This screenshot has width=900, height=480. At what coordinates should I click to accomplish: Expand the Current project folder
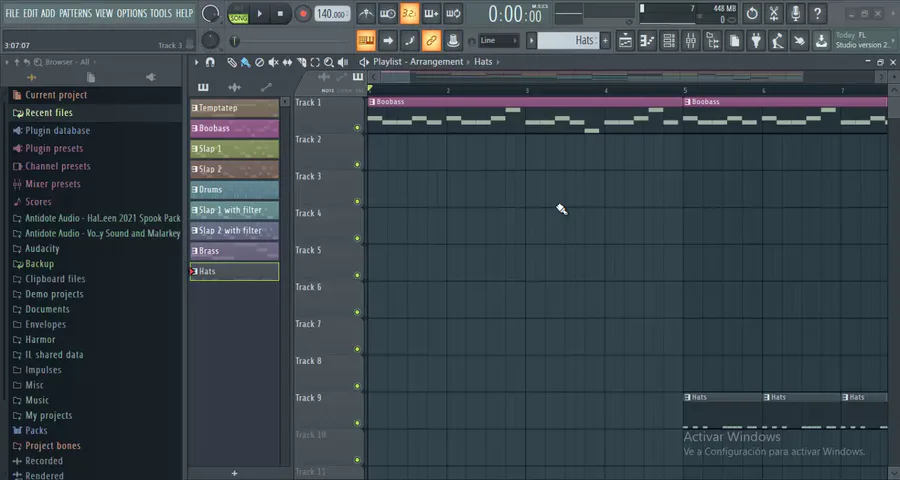pyautogui.click(x=56, y=95)
